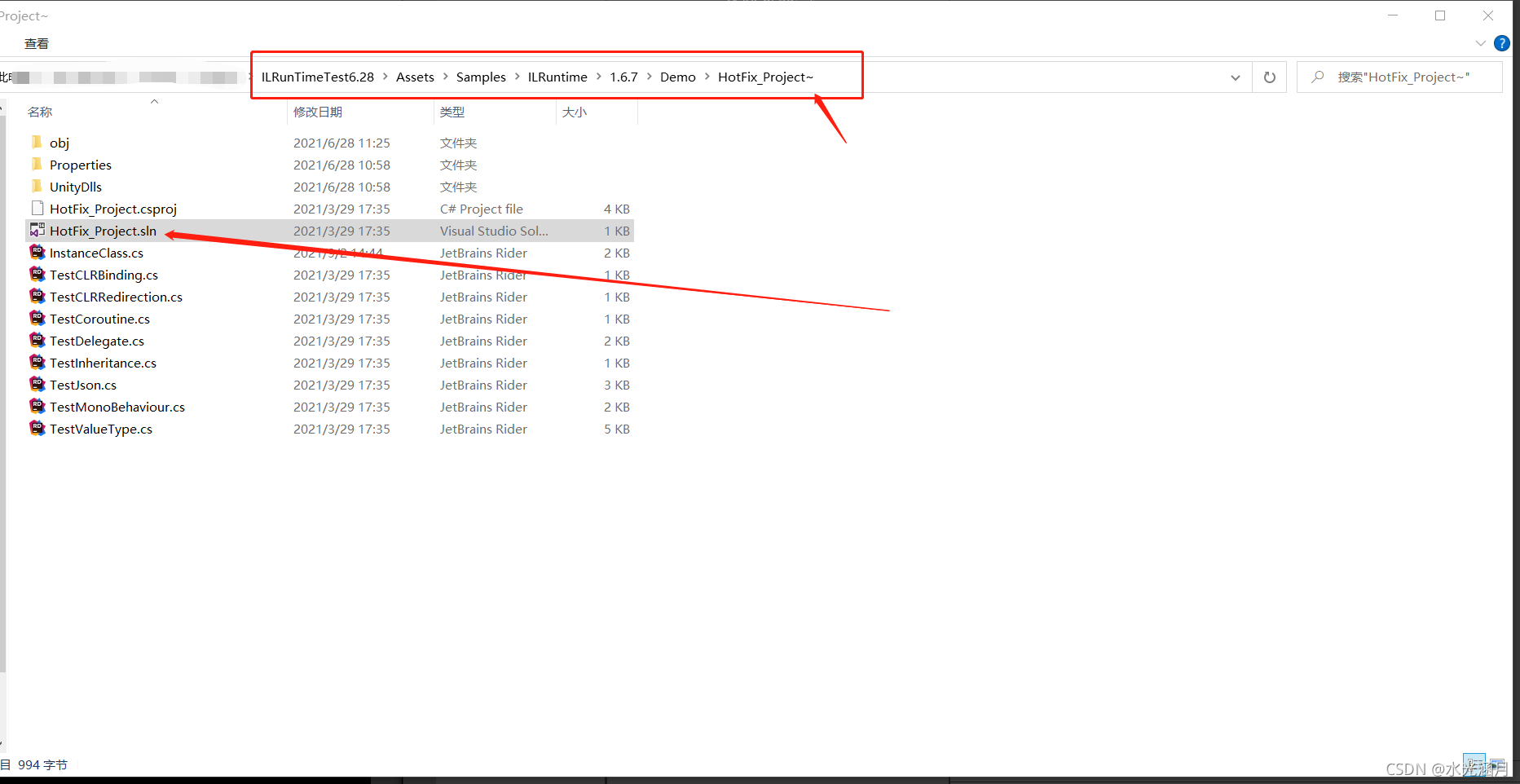Image resolution: width=1520 pixels, height=784 pixels.
Task: Select the Properties folder name
Action: pos(81,165)
